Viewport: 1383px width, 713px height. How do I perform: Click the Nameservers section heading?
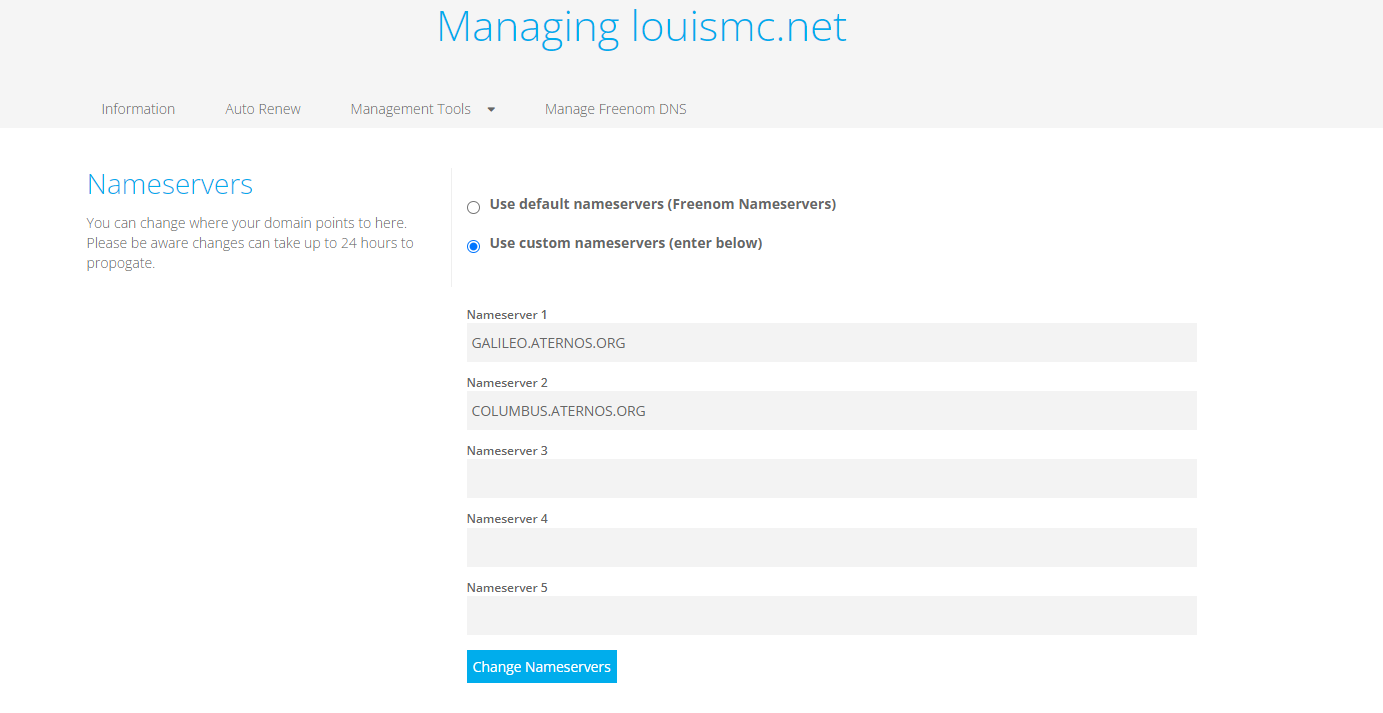(170, 184)
